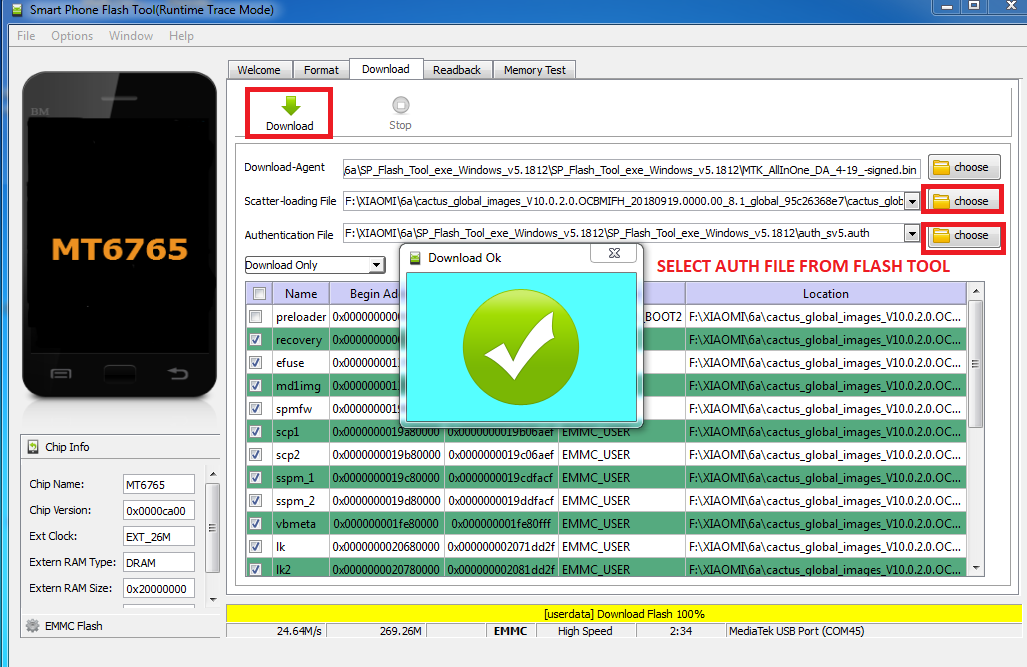This screenshot has width=1027, height=667.
Task: Click the Chip Info scroll up arrow
Action: click(212, 474)
